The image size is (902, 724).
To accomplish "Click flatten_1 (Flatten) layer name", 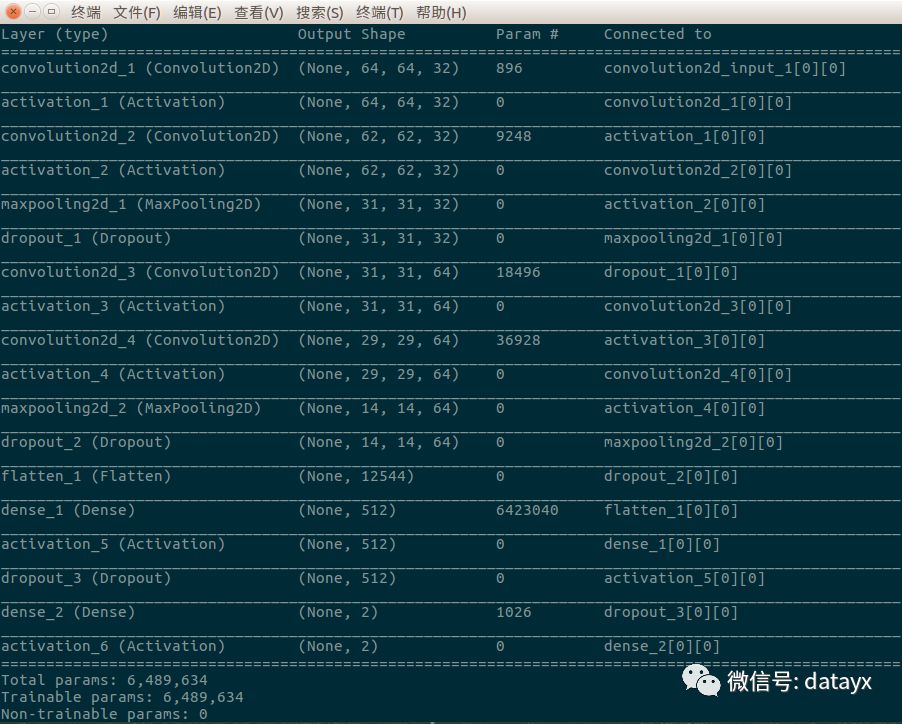I will 86,476.
